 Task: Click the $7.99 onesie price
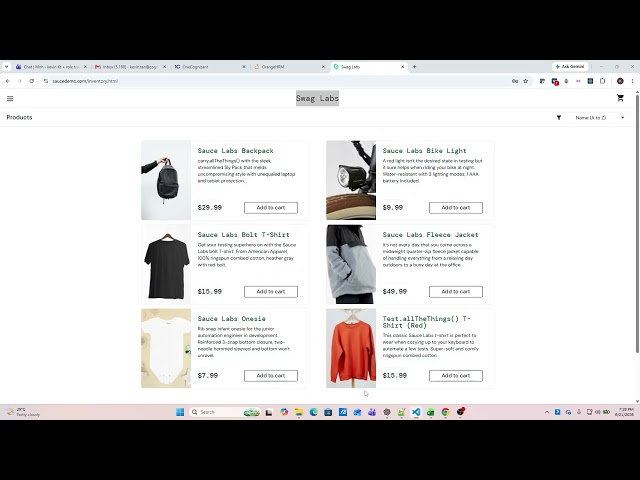[208, 376]
